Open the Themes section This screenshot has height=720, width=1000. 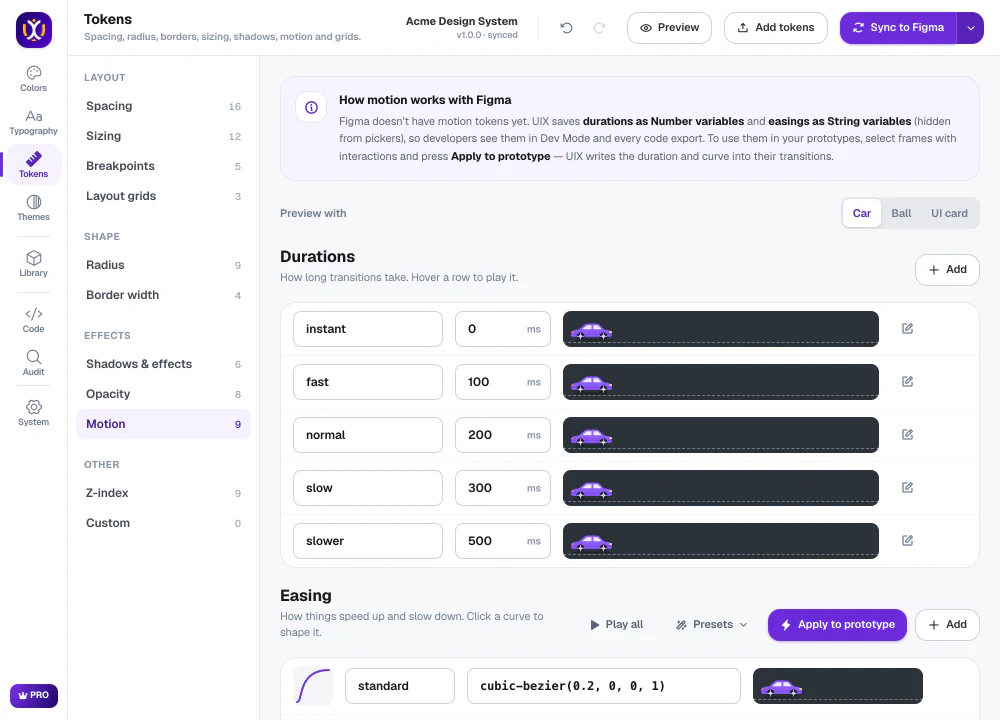33,208
